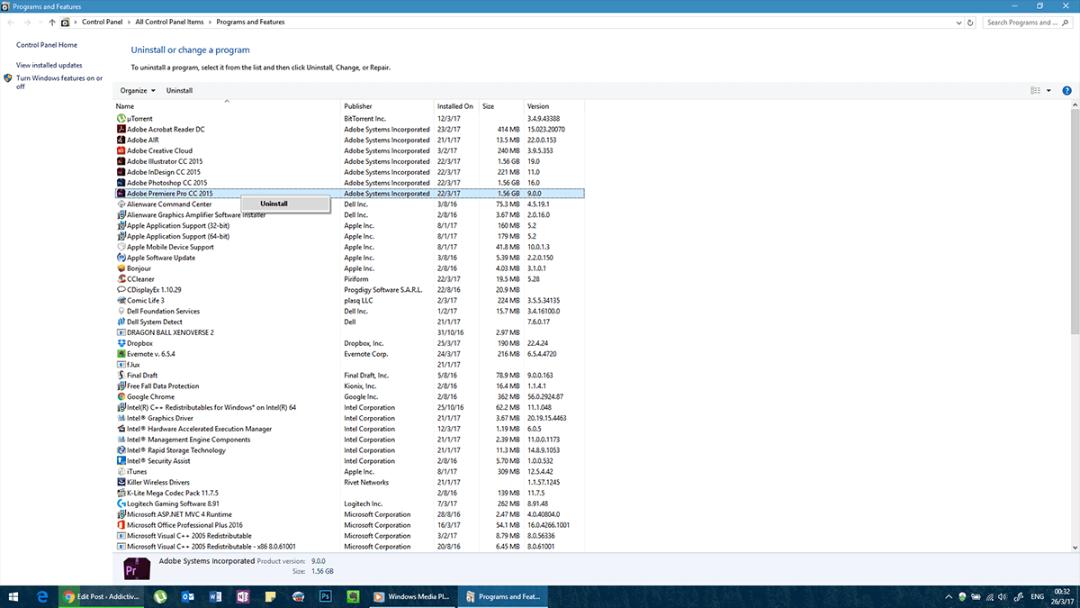The width and height of the screenshot is (1080, 608).
Task: Click the Adobe Creative Cloud icon
Action: (121, 151)
